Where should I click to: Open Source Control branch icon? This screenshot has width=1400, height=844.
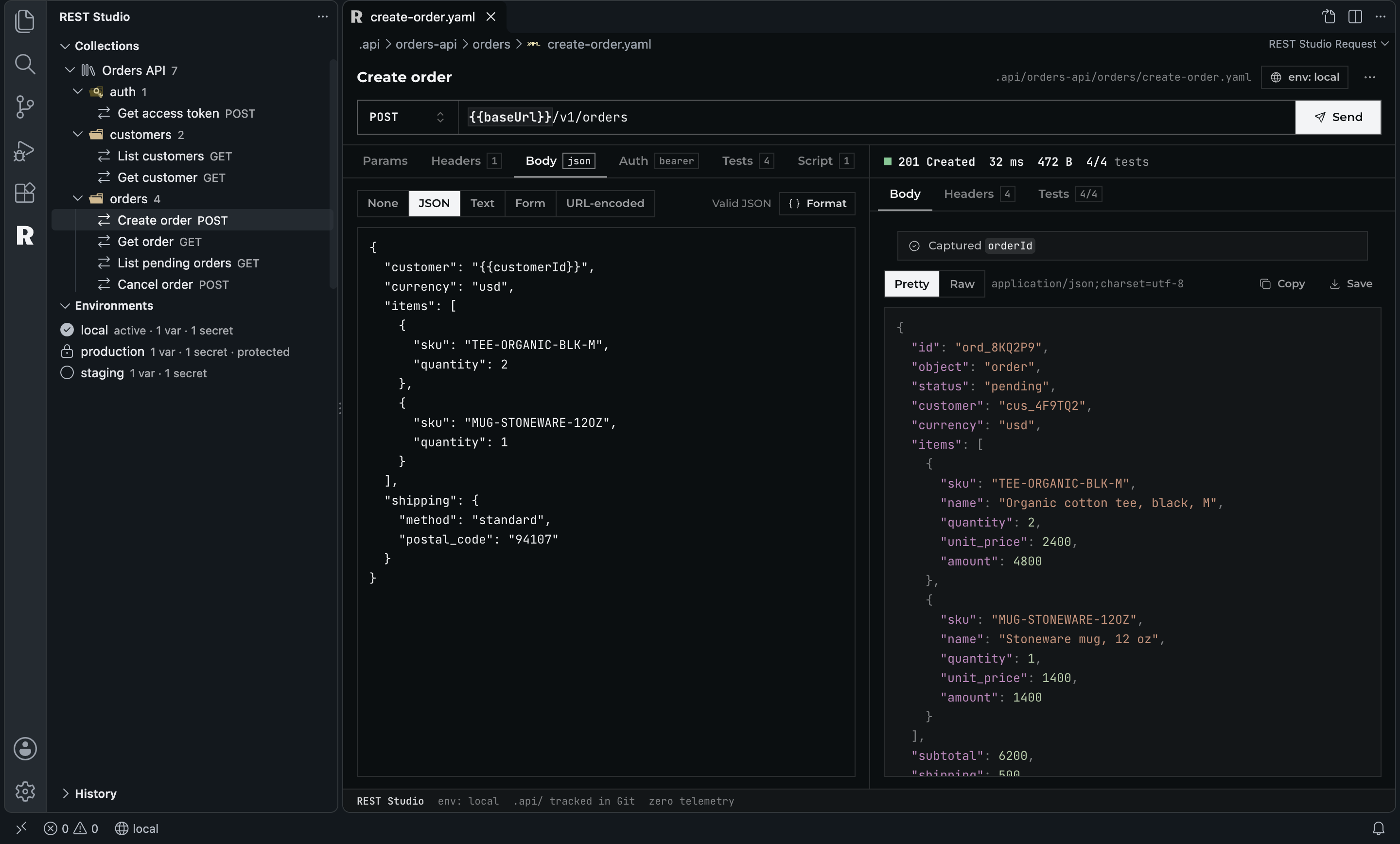tap(24, 107)
